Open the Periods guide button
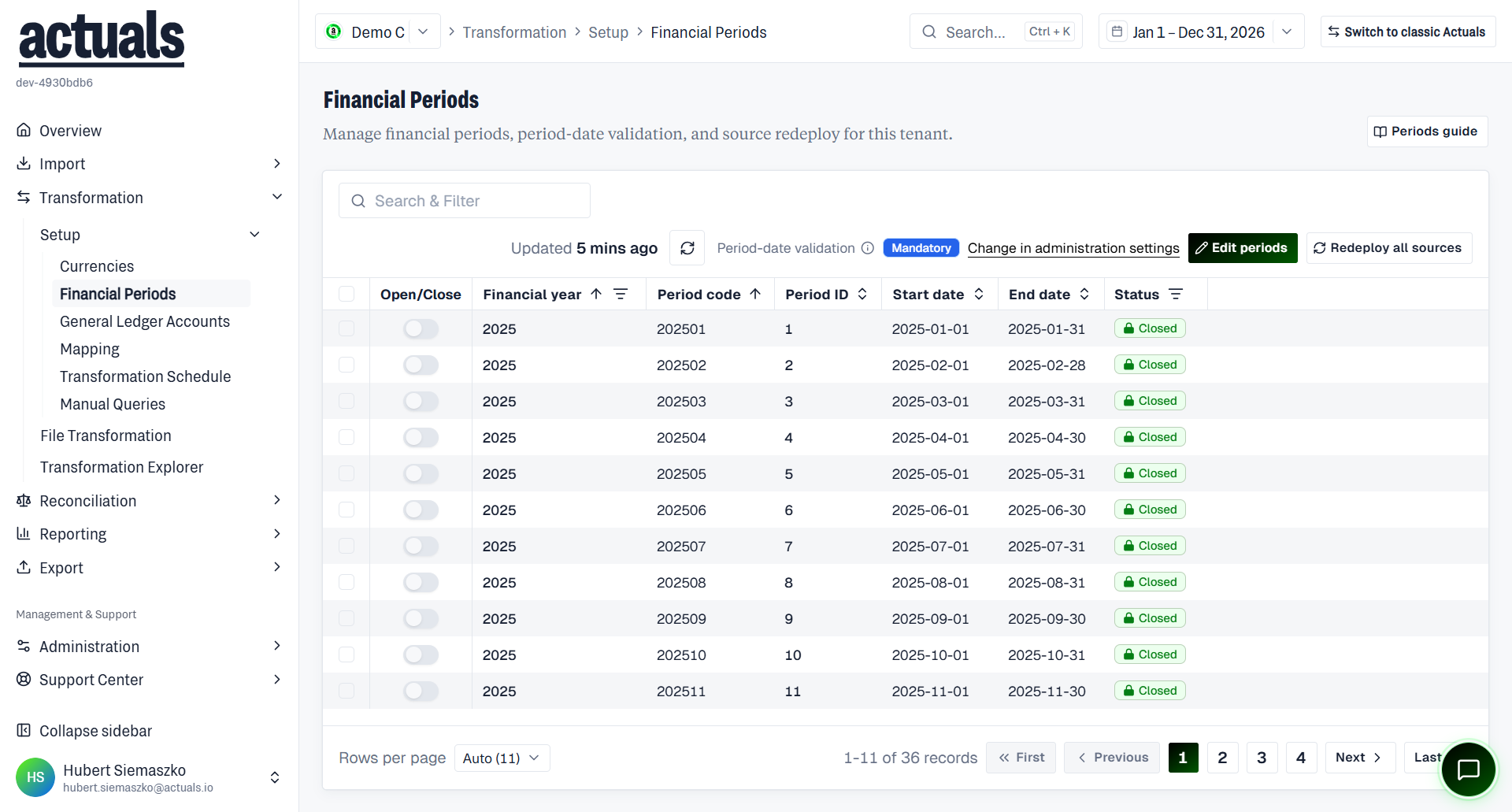 (1427, 132)
